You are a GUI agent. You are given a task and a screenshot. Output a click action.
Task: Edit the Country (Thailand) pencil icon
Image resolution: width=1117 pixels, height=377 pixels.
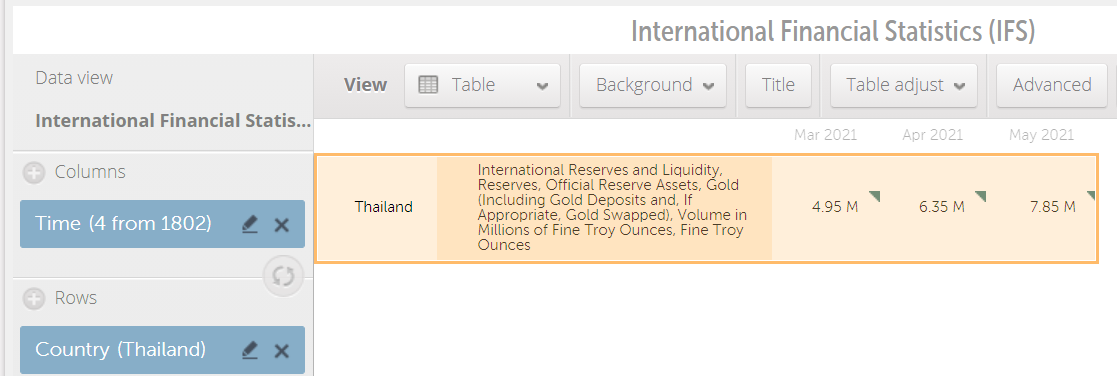click(249, 351)
